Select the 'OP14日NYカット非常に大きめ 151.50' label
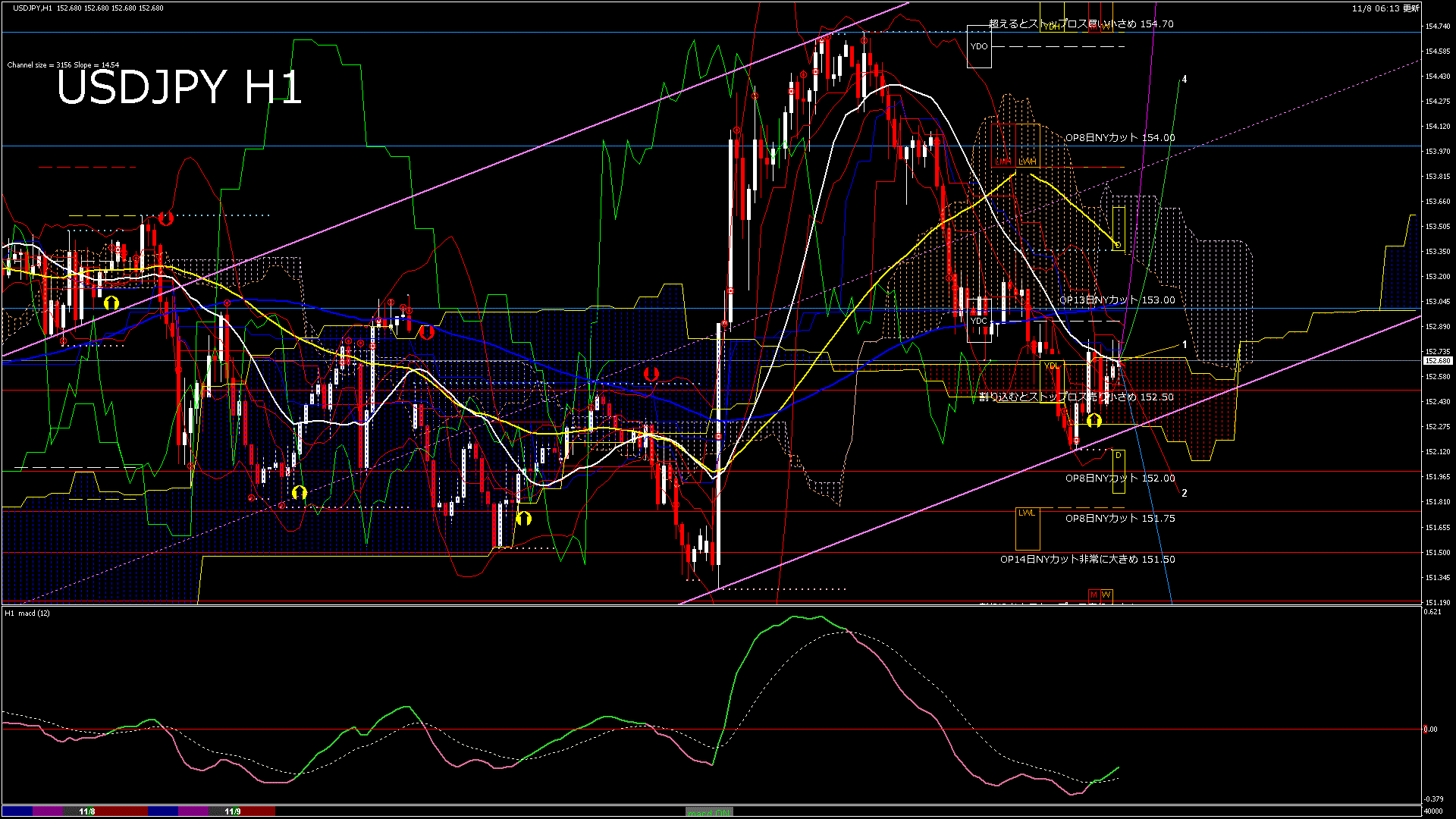1456x819 pixels. tap(1087, 560)
